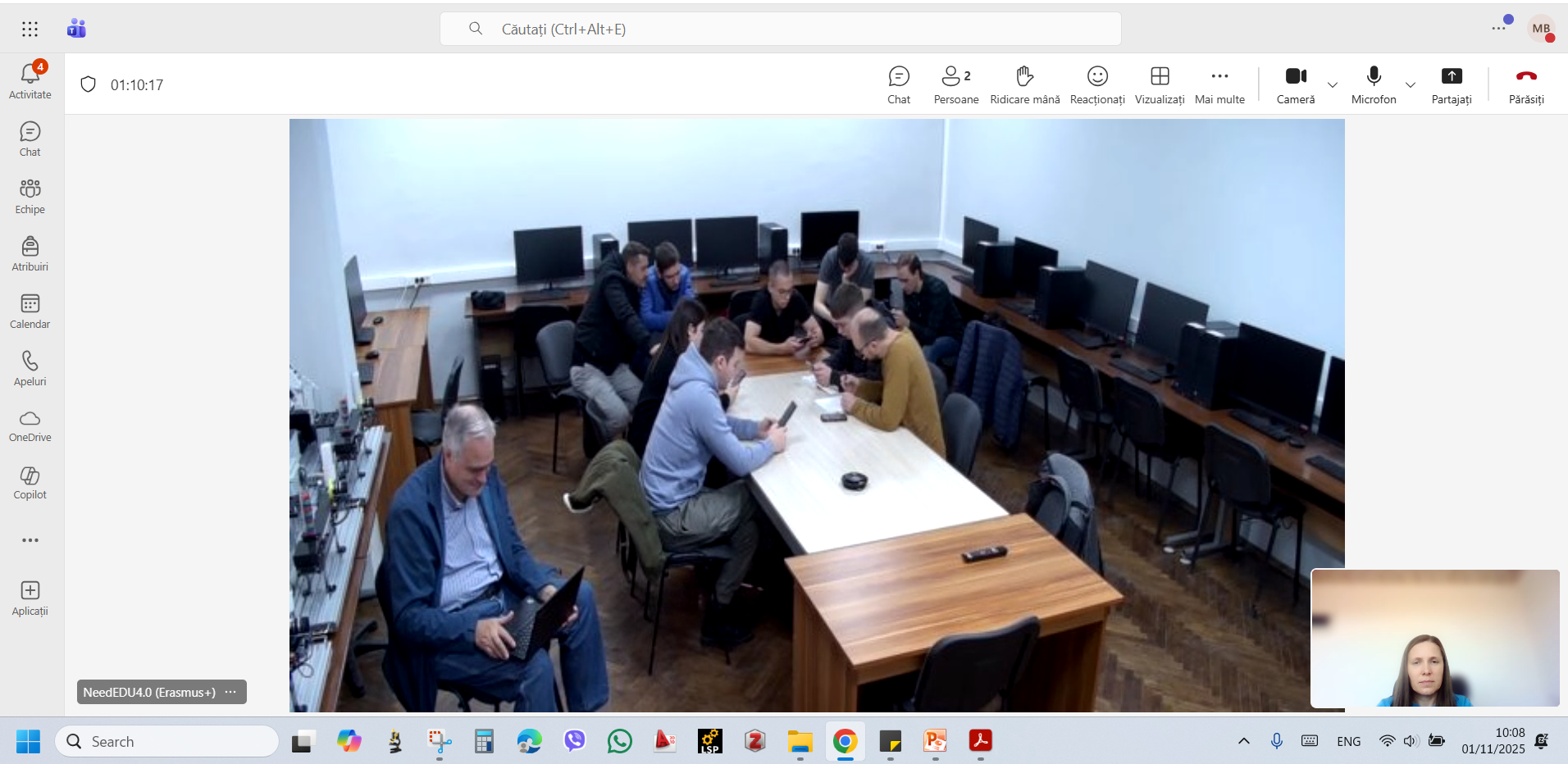Leave the meeting with Părăsiți

tap(1526, 85)
